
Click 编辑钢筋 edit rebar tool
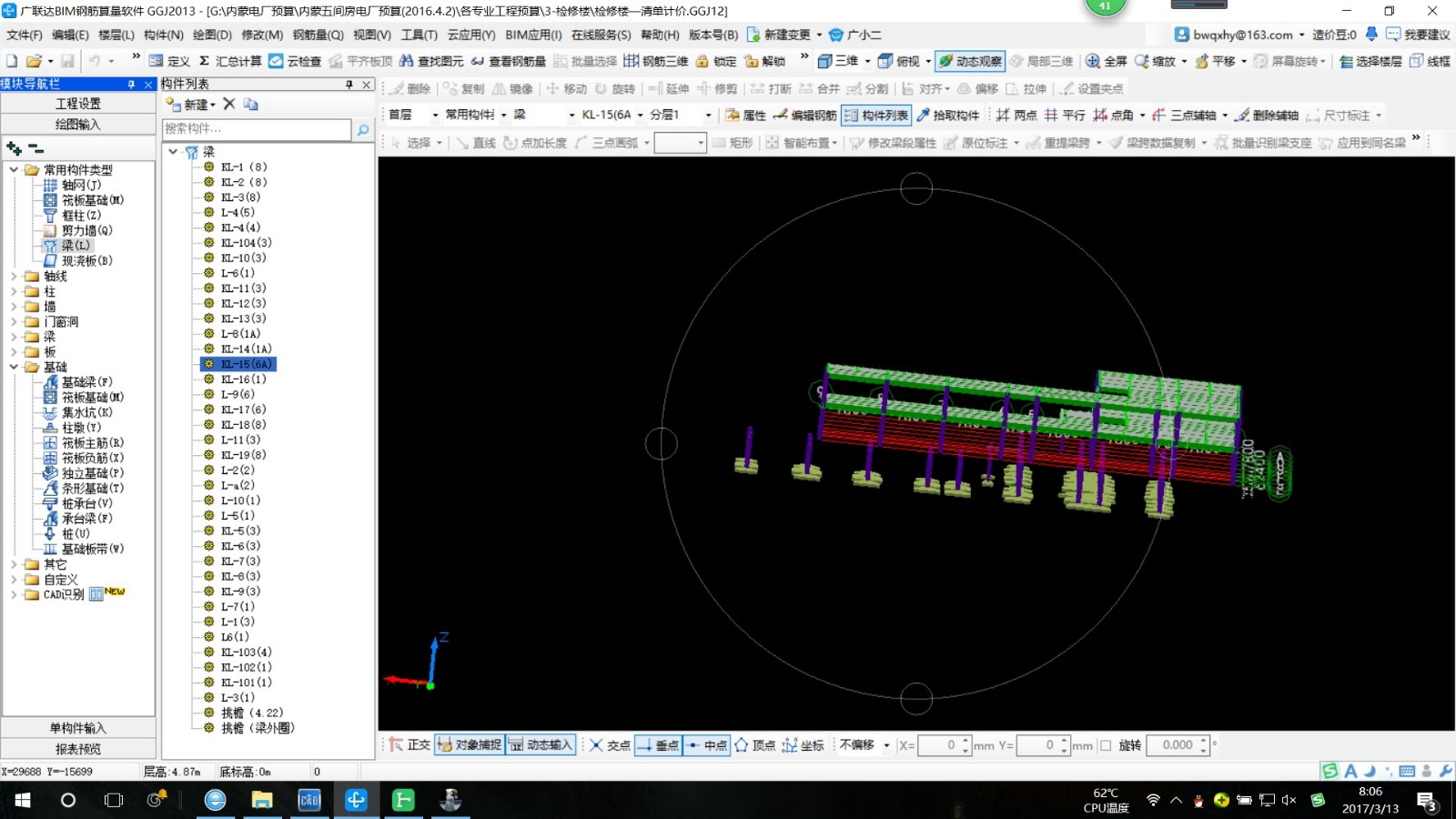coord(804,116)
